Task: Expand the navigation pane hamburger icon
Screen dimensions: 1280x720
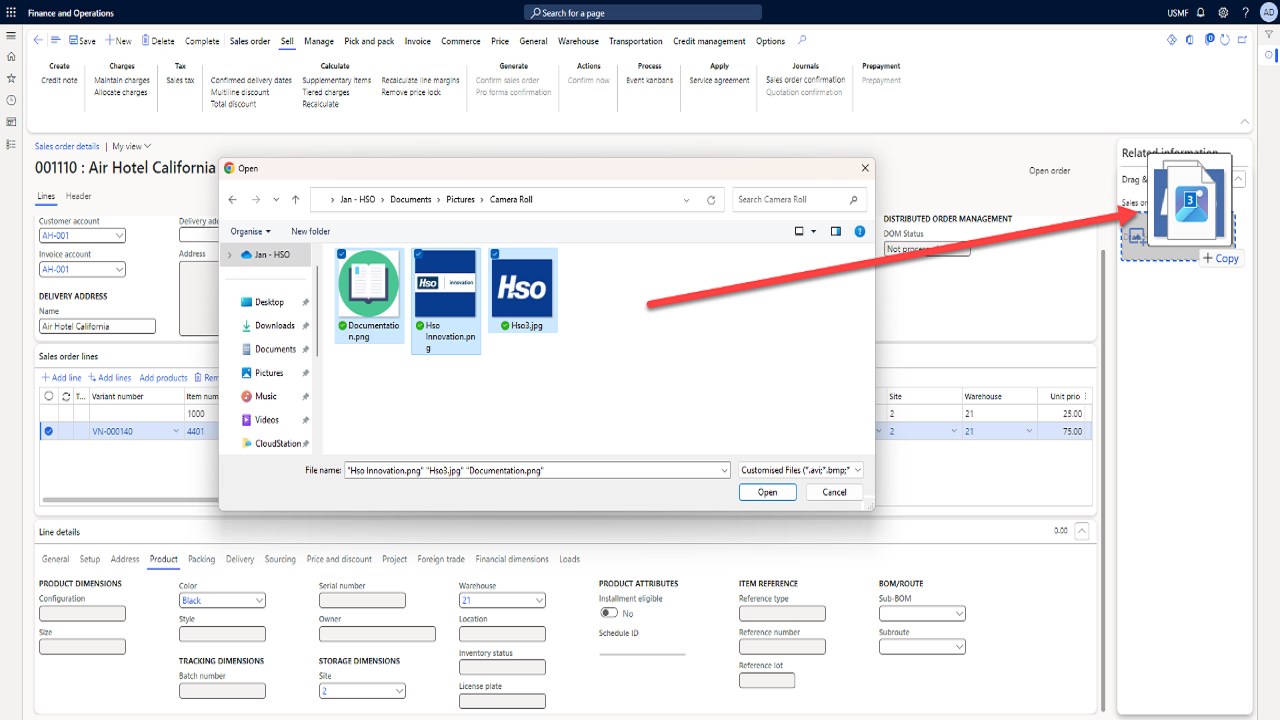Action: tap(11, 34)
